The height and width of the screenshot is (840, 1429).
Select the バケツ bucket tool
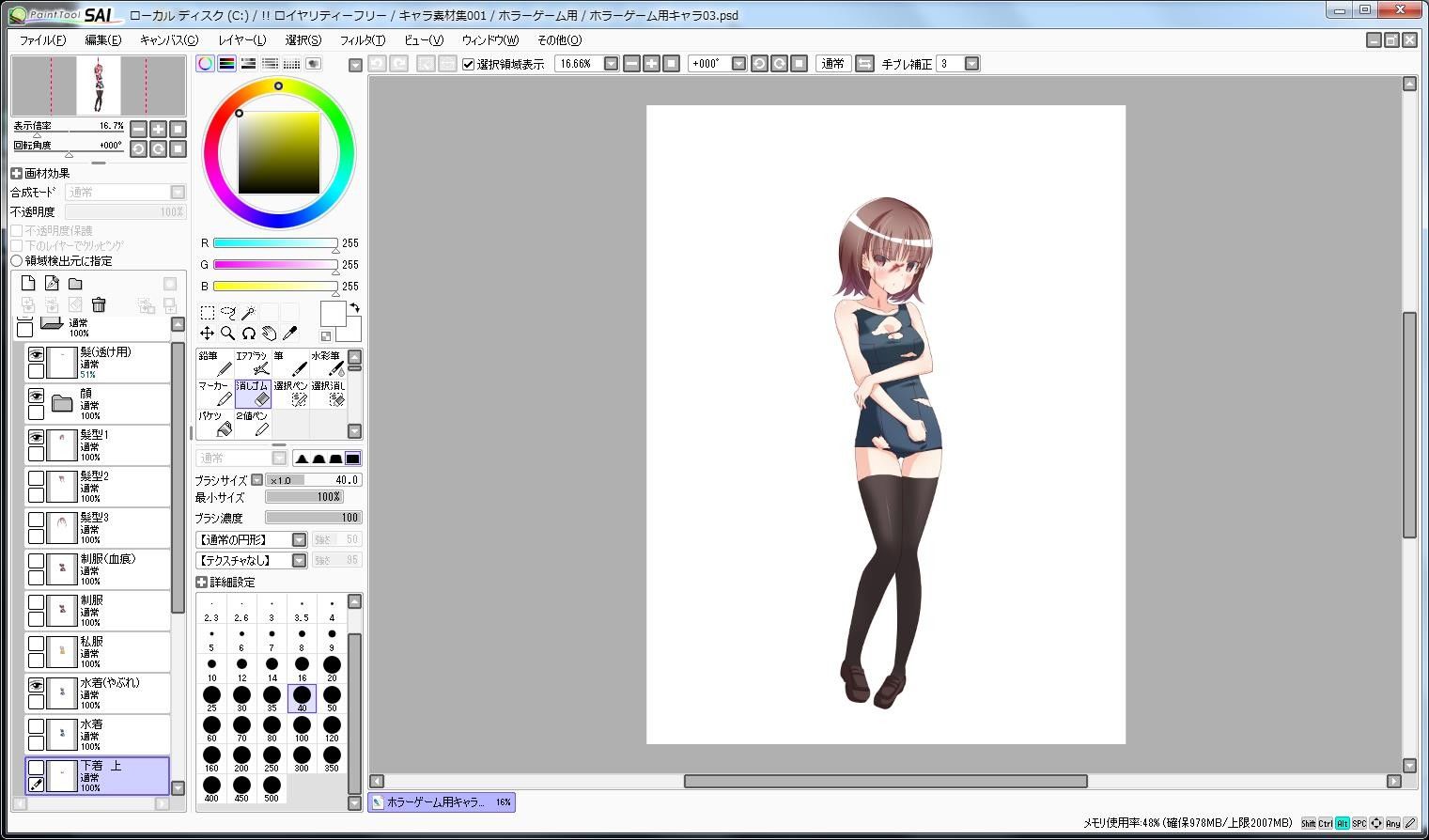(x=215, y=424)
